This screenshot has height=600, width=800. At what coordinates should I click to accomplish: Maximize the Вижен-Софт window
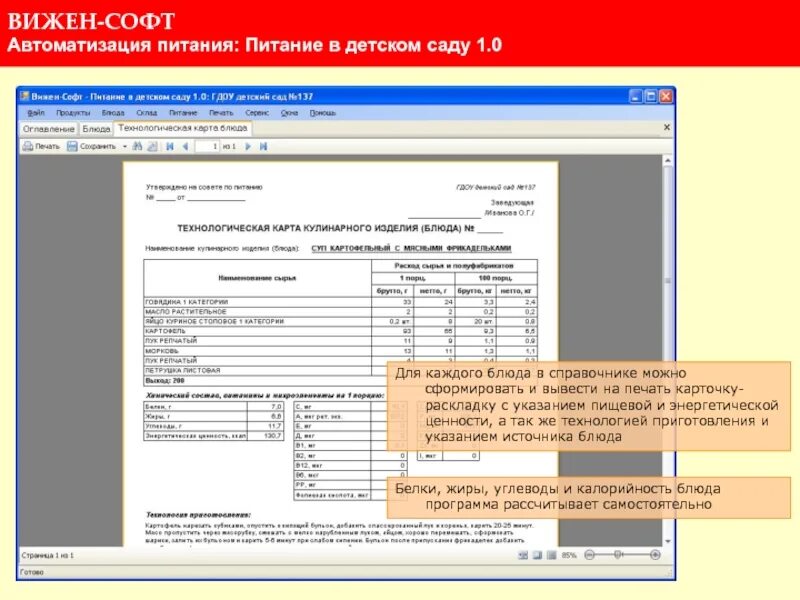[x=651, y=96]
